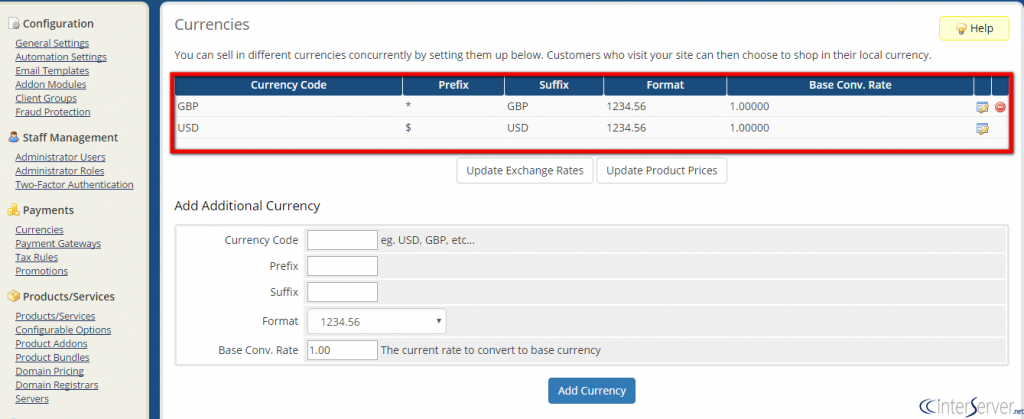Click the Currency Code column header

(289, 85)
